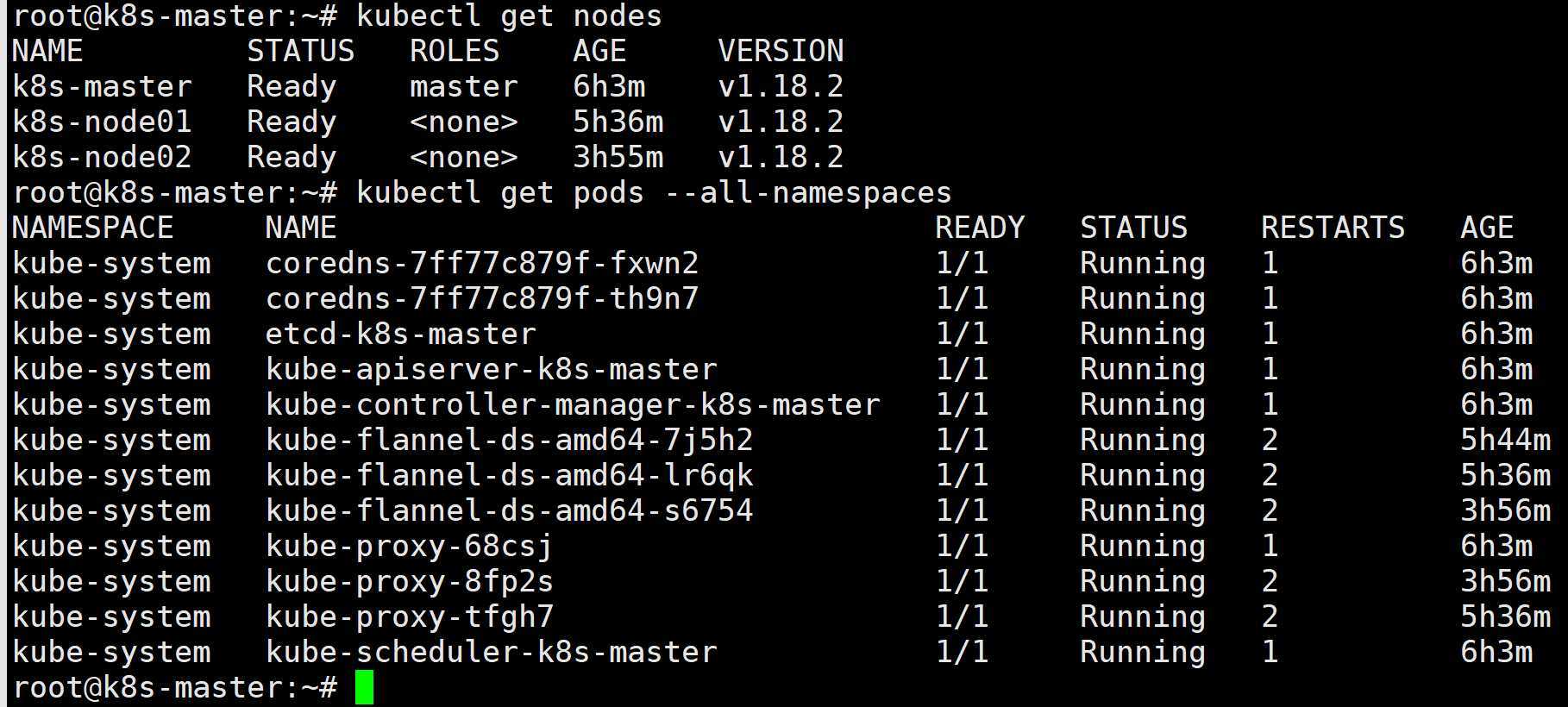The height and width of the screenshot is (707, 1568).
Task: Select the k8s-node01 node name
Action: pyautogui.click(x=102, y=122)
